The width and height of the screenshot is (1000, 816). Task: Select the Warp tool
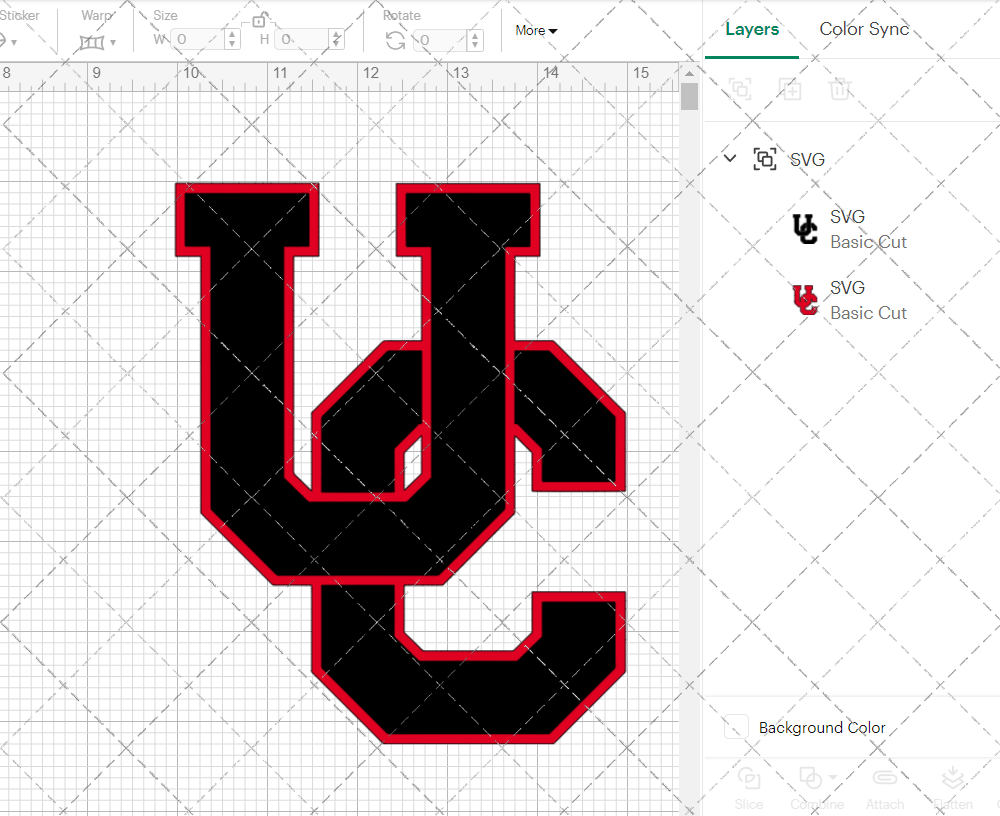pyautogui.click(x=94, y=40)
